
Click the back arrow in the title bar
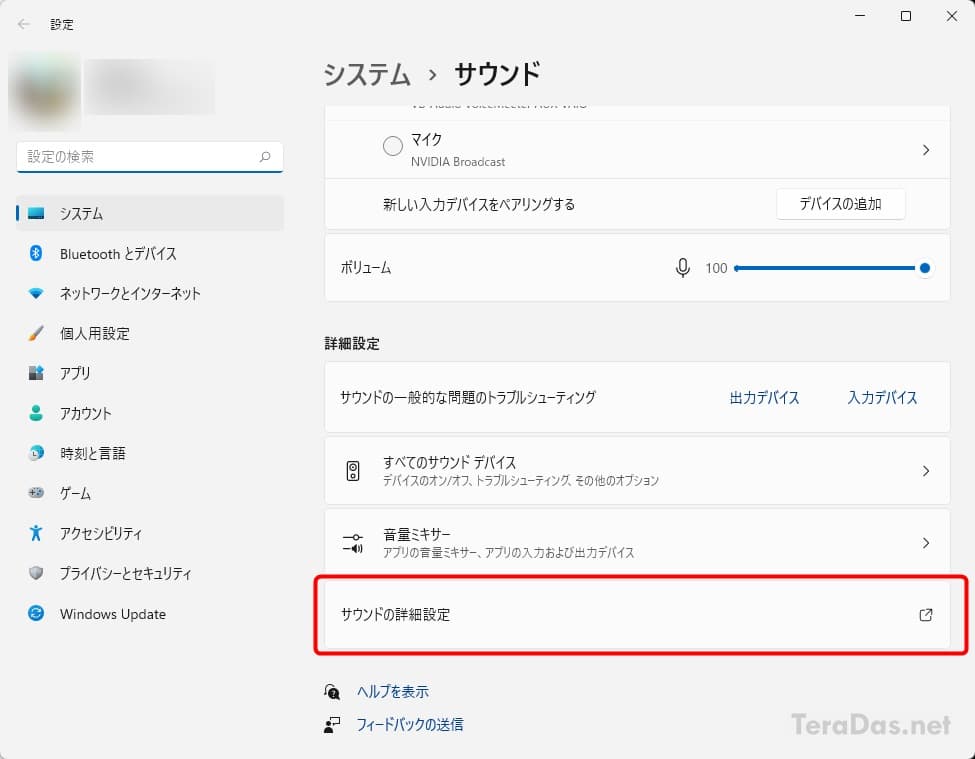coord(24,24)
